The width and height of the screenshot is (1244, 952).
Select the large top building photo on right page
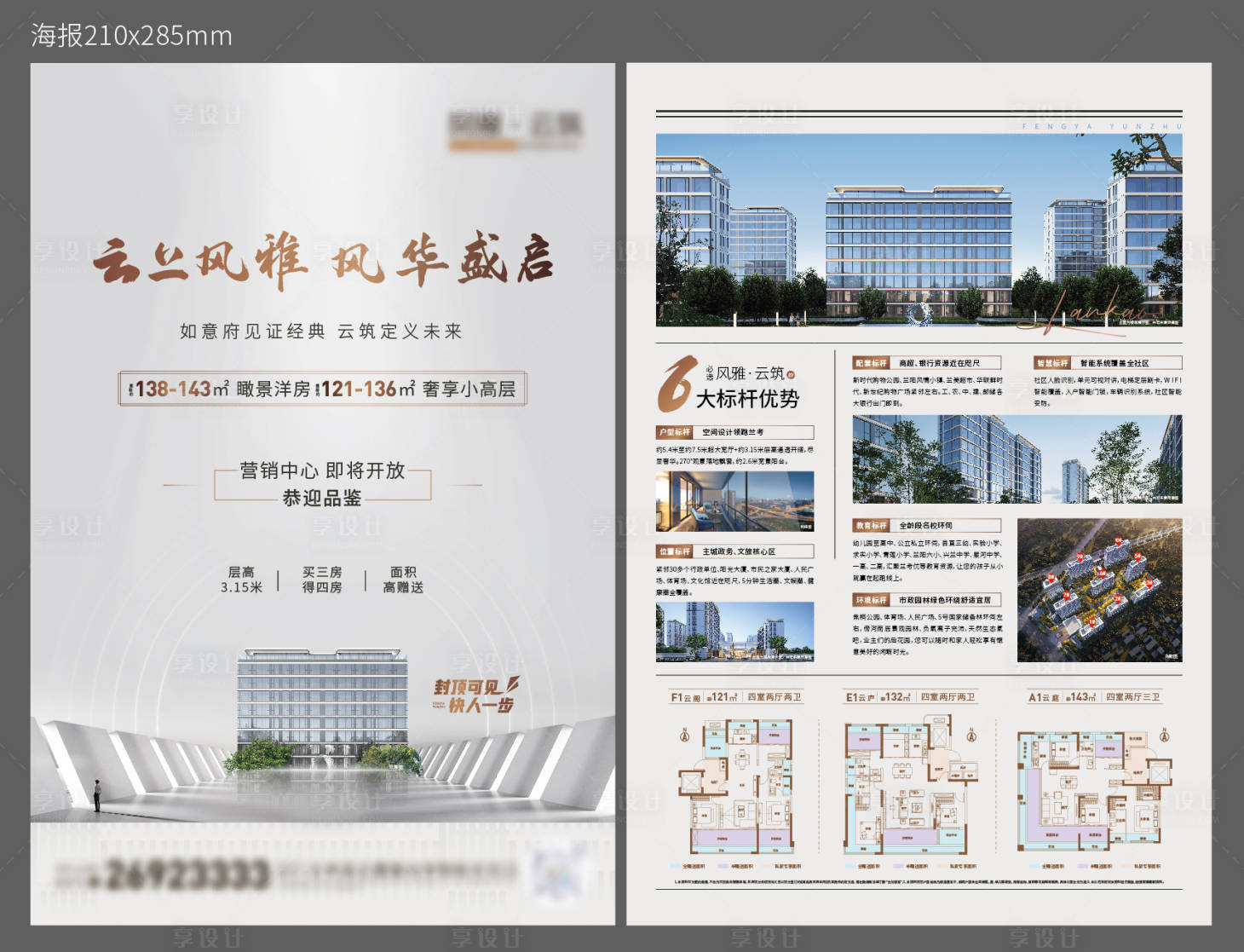[x=919, y=230]
